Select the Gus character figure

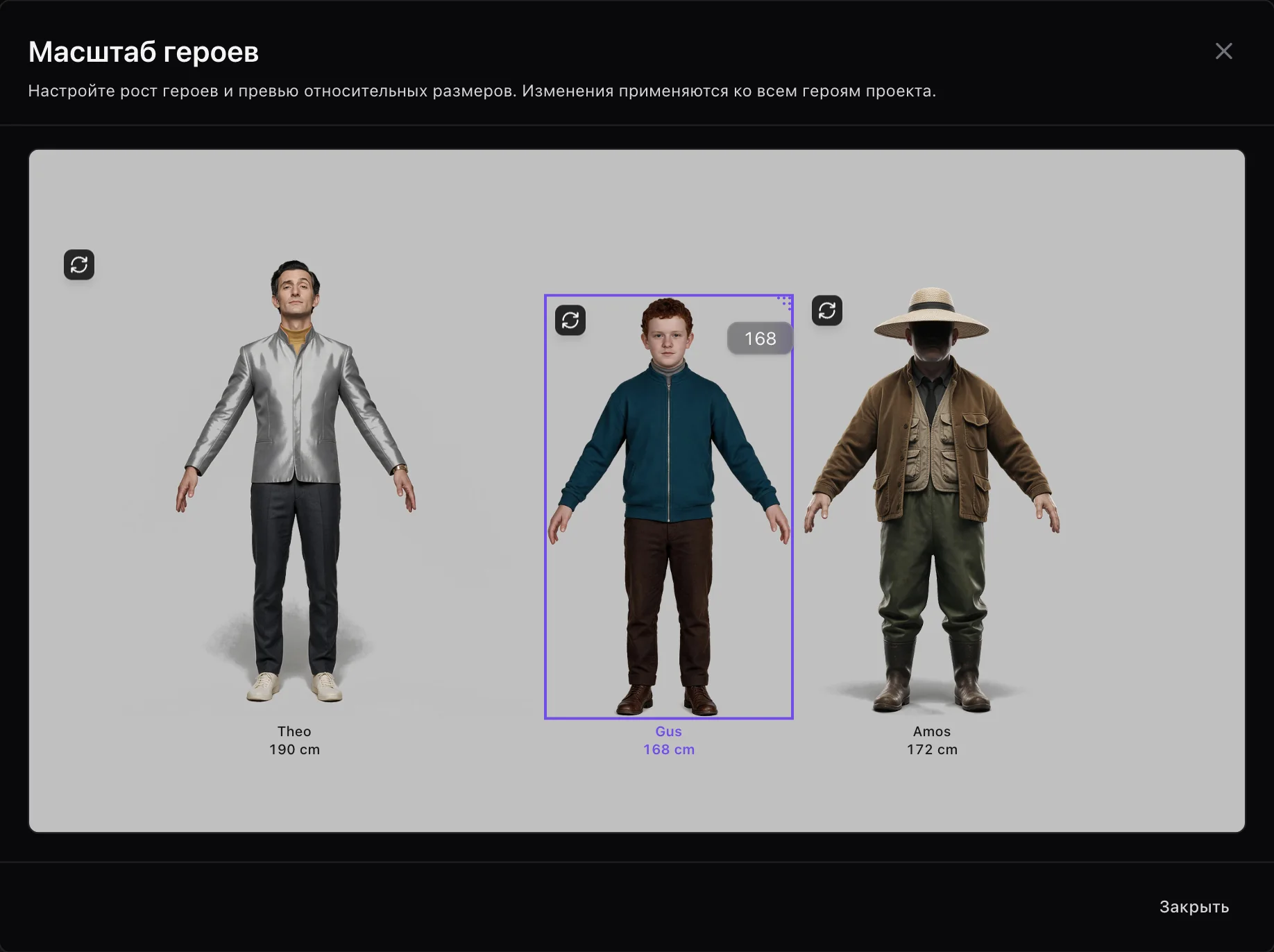coord(668,507)
